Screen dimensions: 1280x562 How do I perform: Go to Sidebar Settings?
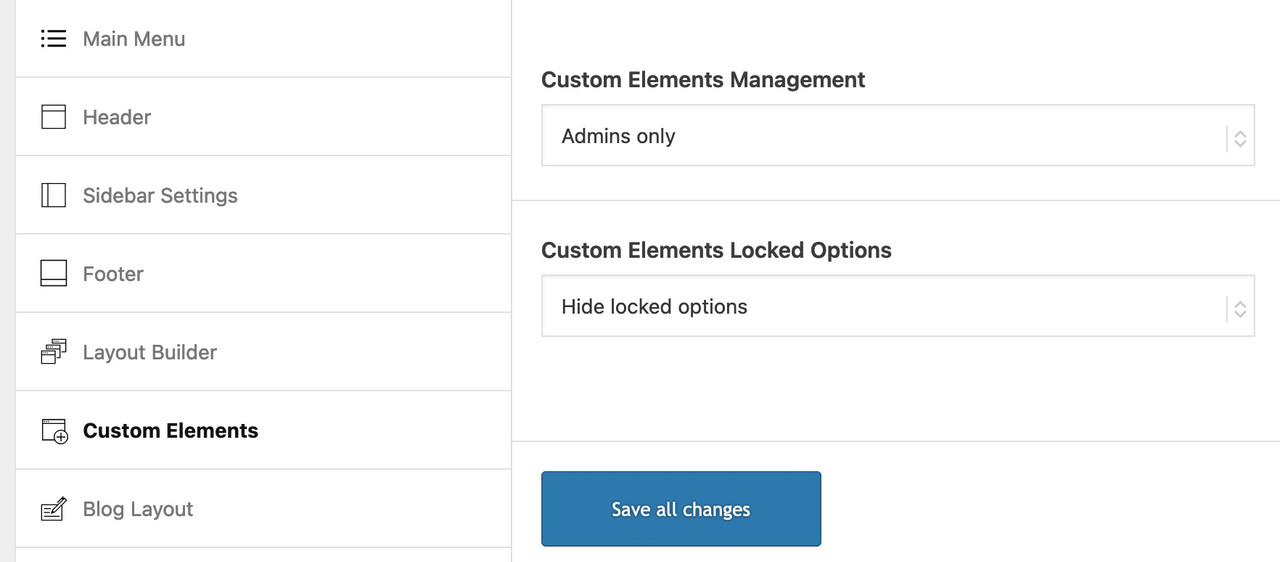tap(263, 195)
